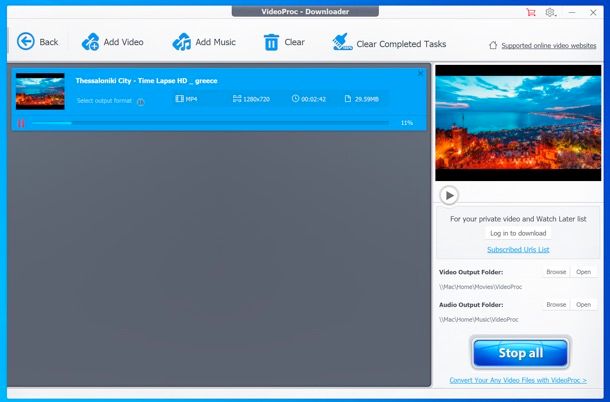Click the Clear trash can icon
The height and width of the screenshot is (402, 610).
(271, 42)
